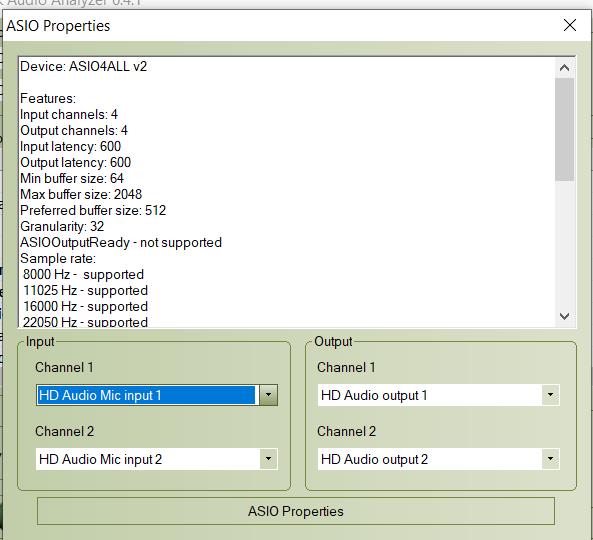593x540 pixels.
Task: Click 'ASIOOutputReady - not supported' line
Action: tap(121, 242)
